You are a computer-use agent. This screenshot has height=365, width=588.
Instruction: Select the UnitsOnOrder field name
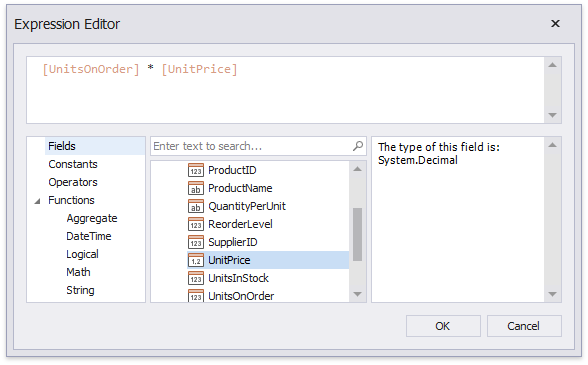click(241, 296)
